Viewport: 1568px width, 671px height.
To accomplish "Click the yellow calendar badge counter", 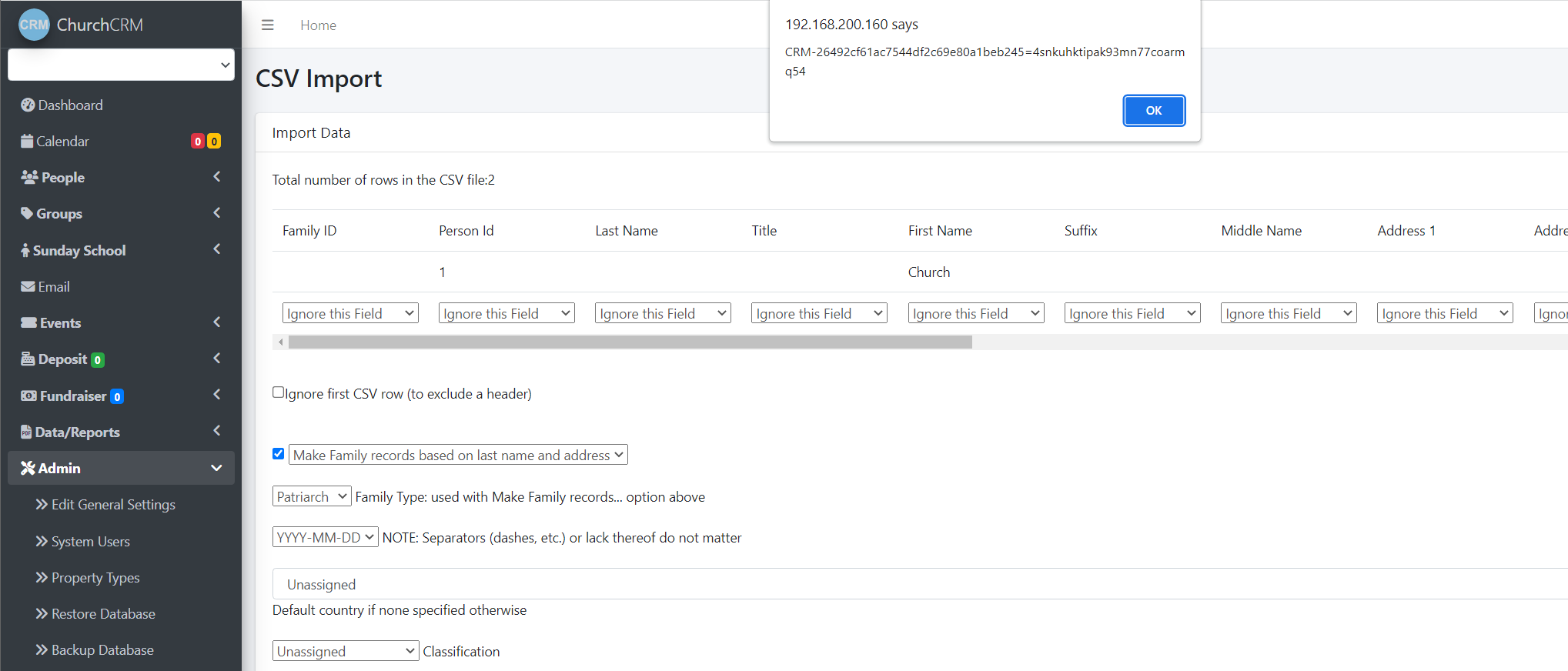I will tap(214, 142).
